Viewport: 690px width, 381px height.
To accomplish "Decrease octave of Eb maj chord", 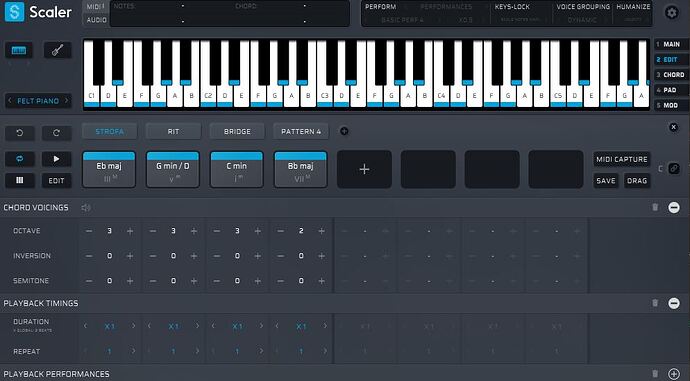I will (x=89, y=231).
